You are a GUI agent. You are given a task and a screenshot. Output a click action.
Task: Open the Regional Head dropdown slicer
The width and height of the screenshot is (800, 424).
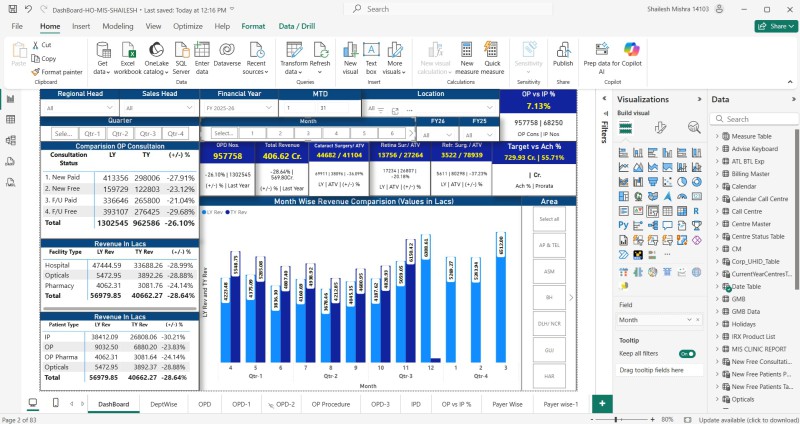coord(80,107)
